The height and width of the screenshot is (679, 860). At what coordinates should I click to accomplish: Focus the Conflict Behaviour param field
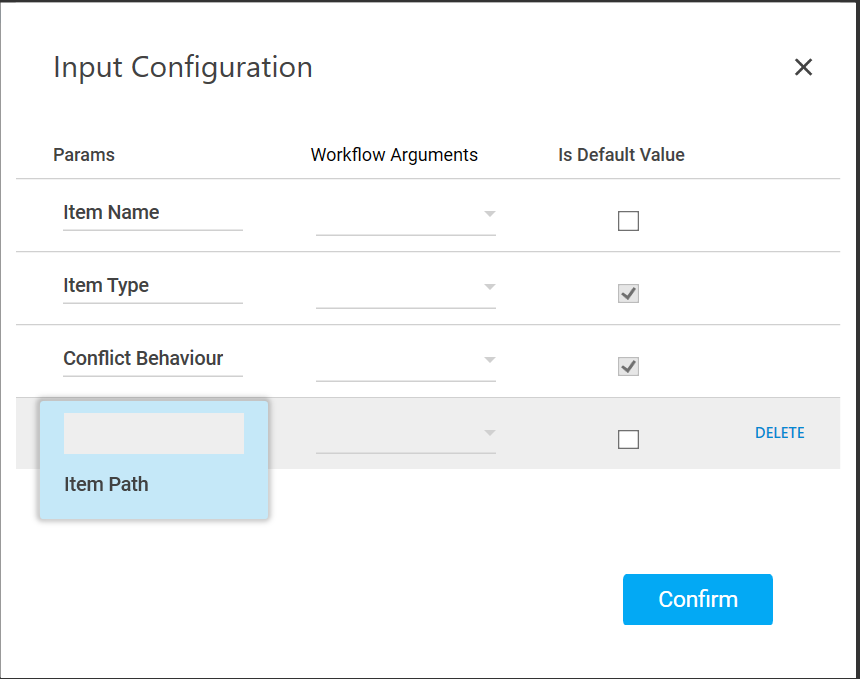[152, 359]
